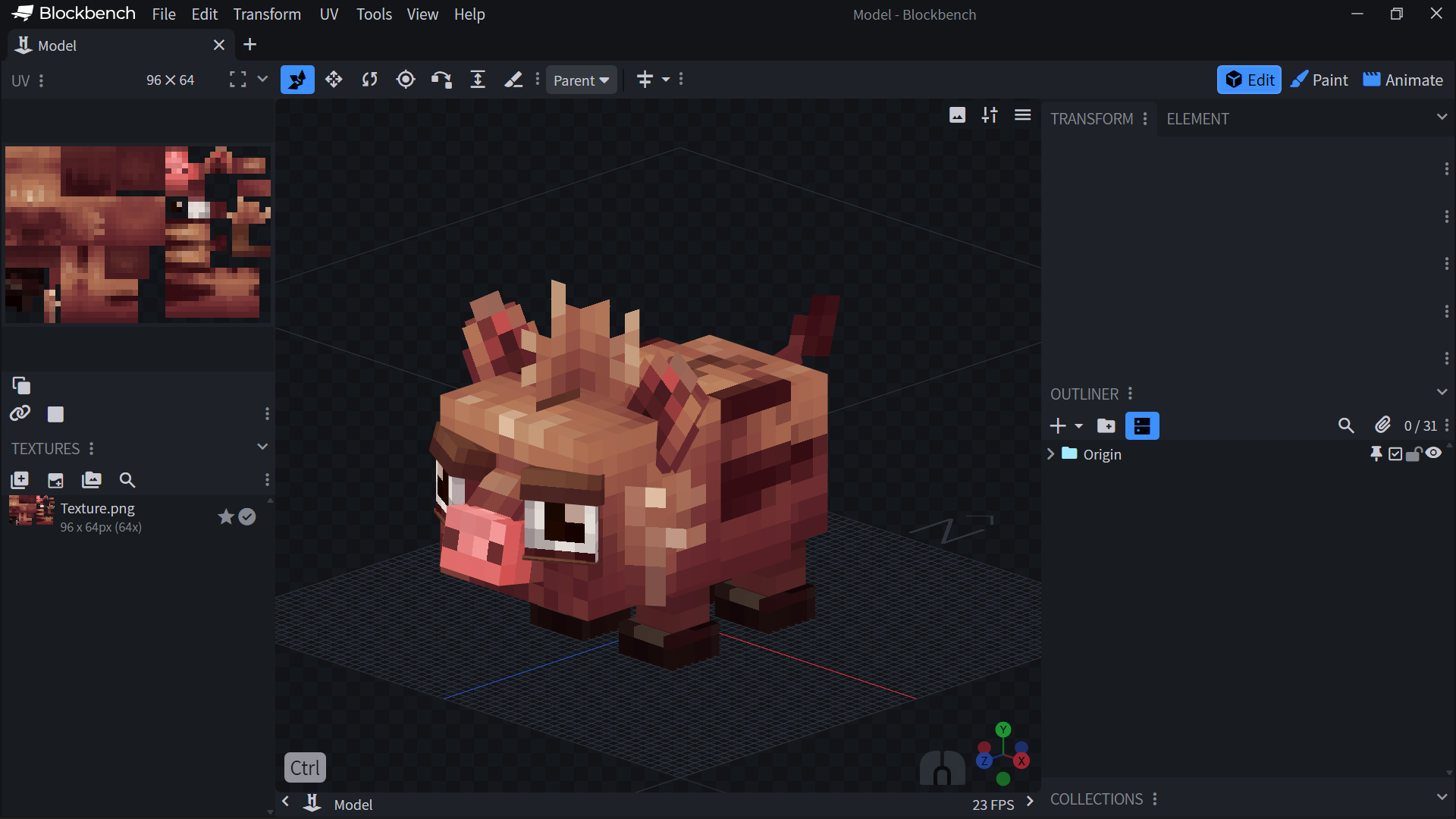Expand the Origin group in Outliner
The height and width of the screenshot is (819, 1456).
(1050, 454)
